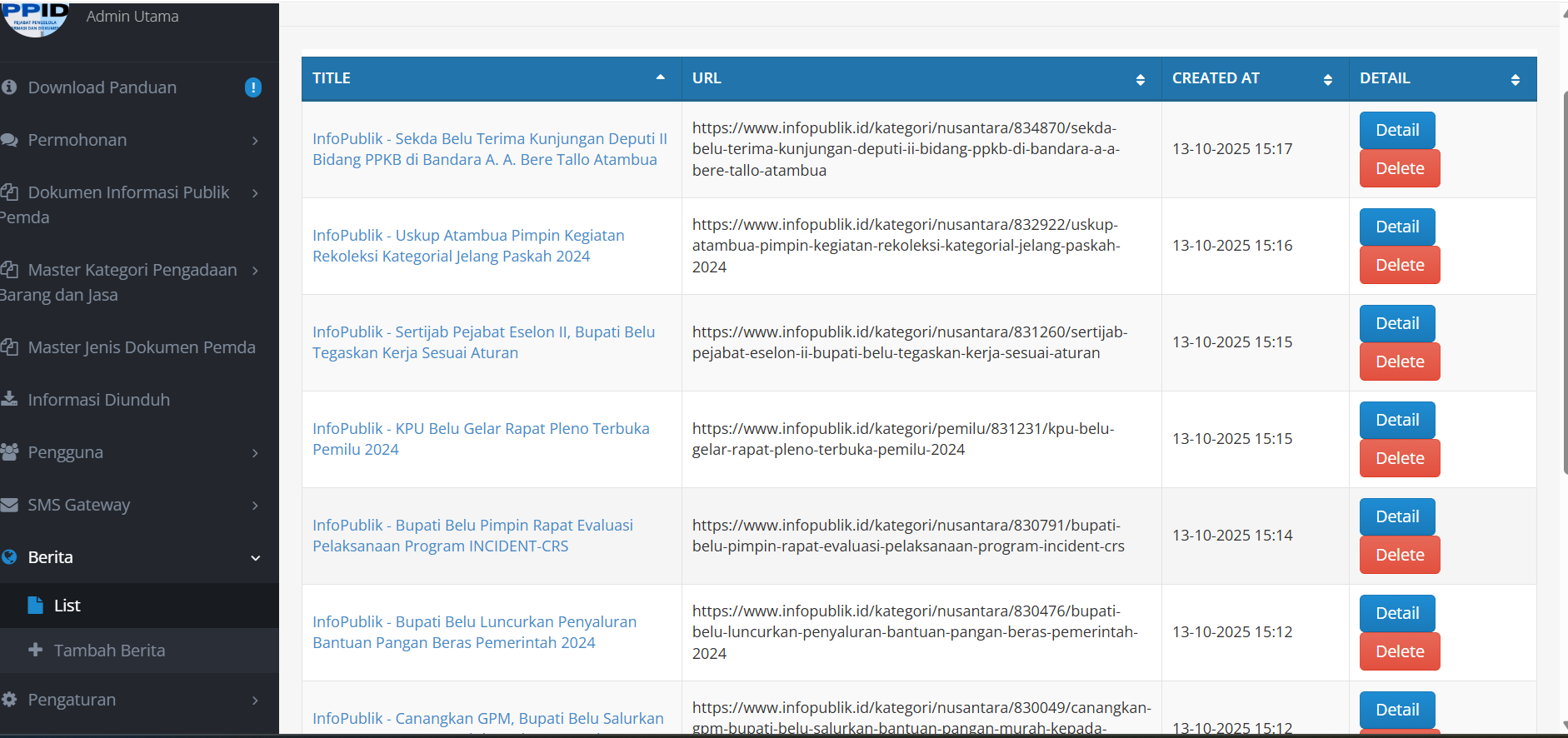This screenshot has width=1568, height=738.
Task: Click the Informasi Diunduh download icon
Action: point(9,399)
